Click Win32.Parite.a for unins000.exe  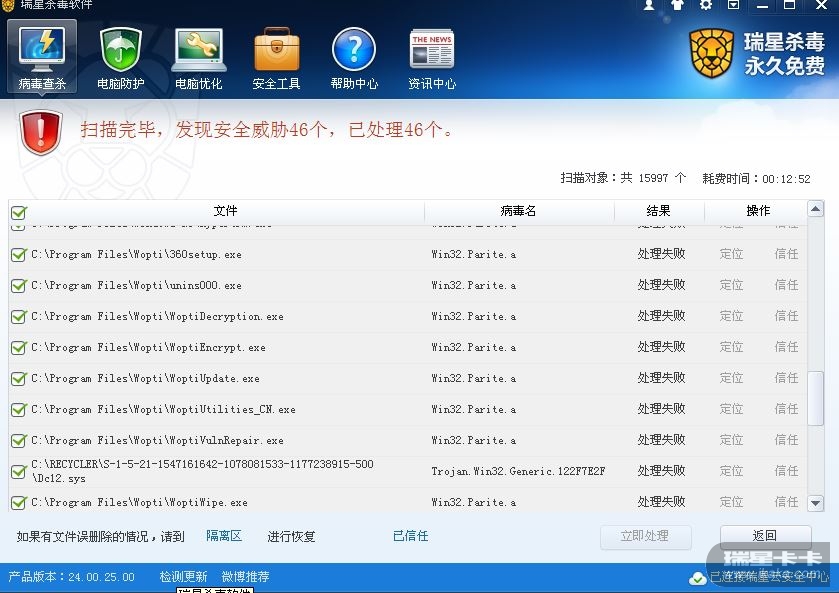click(474, 286)
